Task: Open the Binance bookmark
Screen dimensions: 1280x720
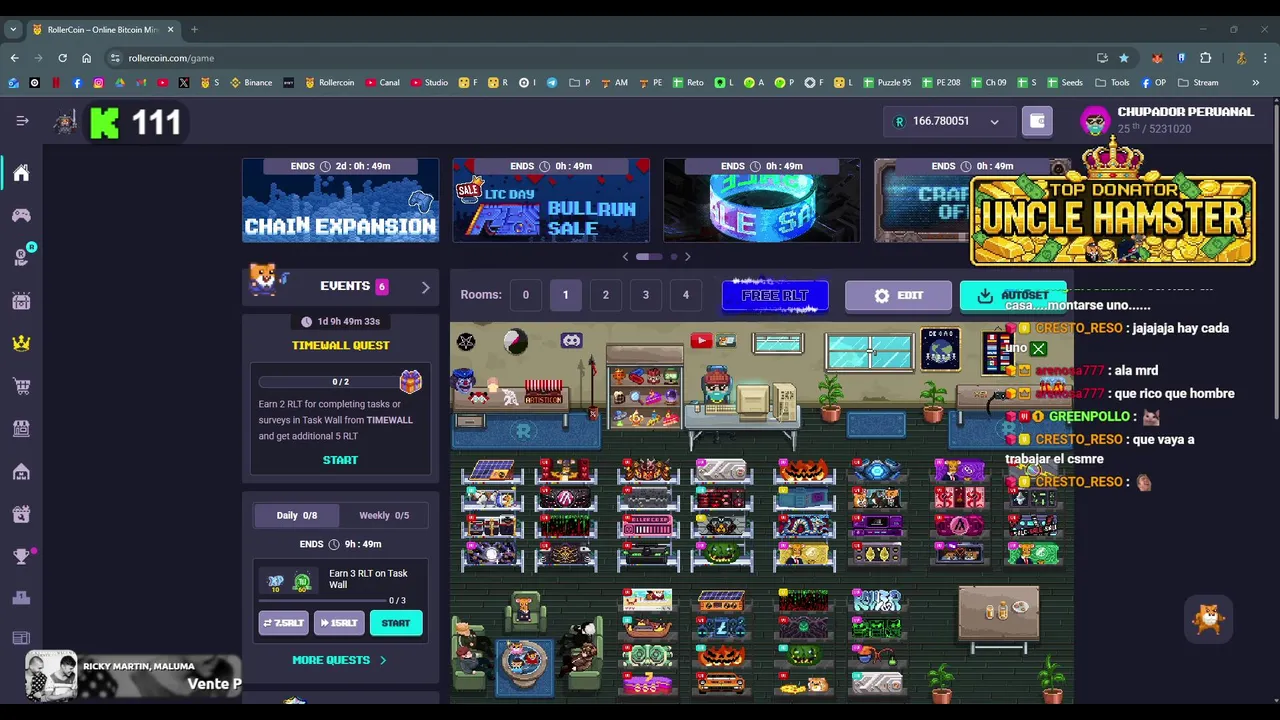Action: (x=251, y=82)
